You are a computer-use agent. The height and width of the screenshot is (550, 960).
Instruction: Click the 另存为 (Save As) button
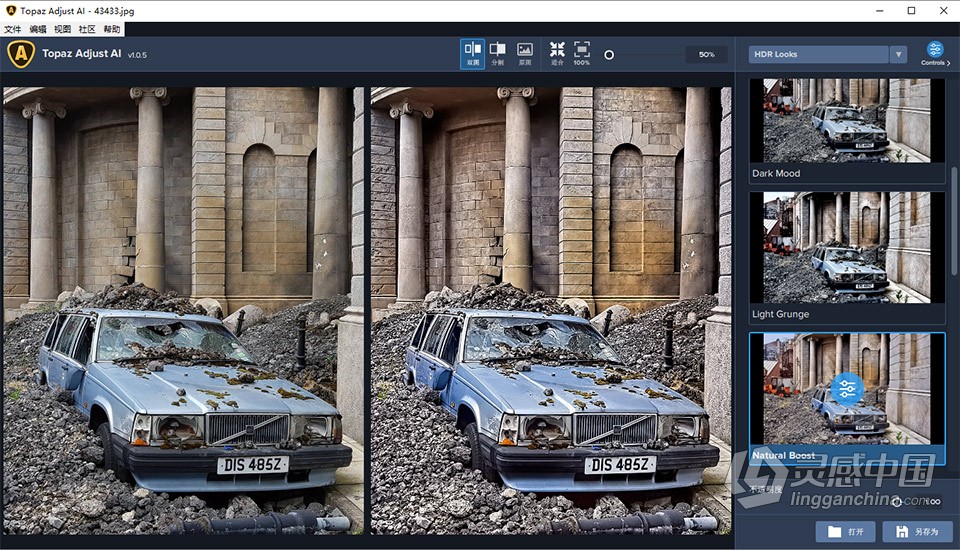tap(917, 532)
